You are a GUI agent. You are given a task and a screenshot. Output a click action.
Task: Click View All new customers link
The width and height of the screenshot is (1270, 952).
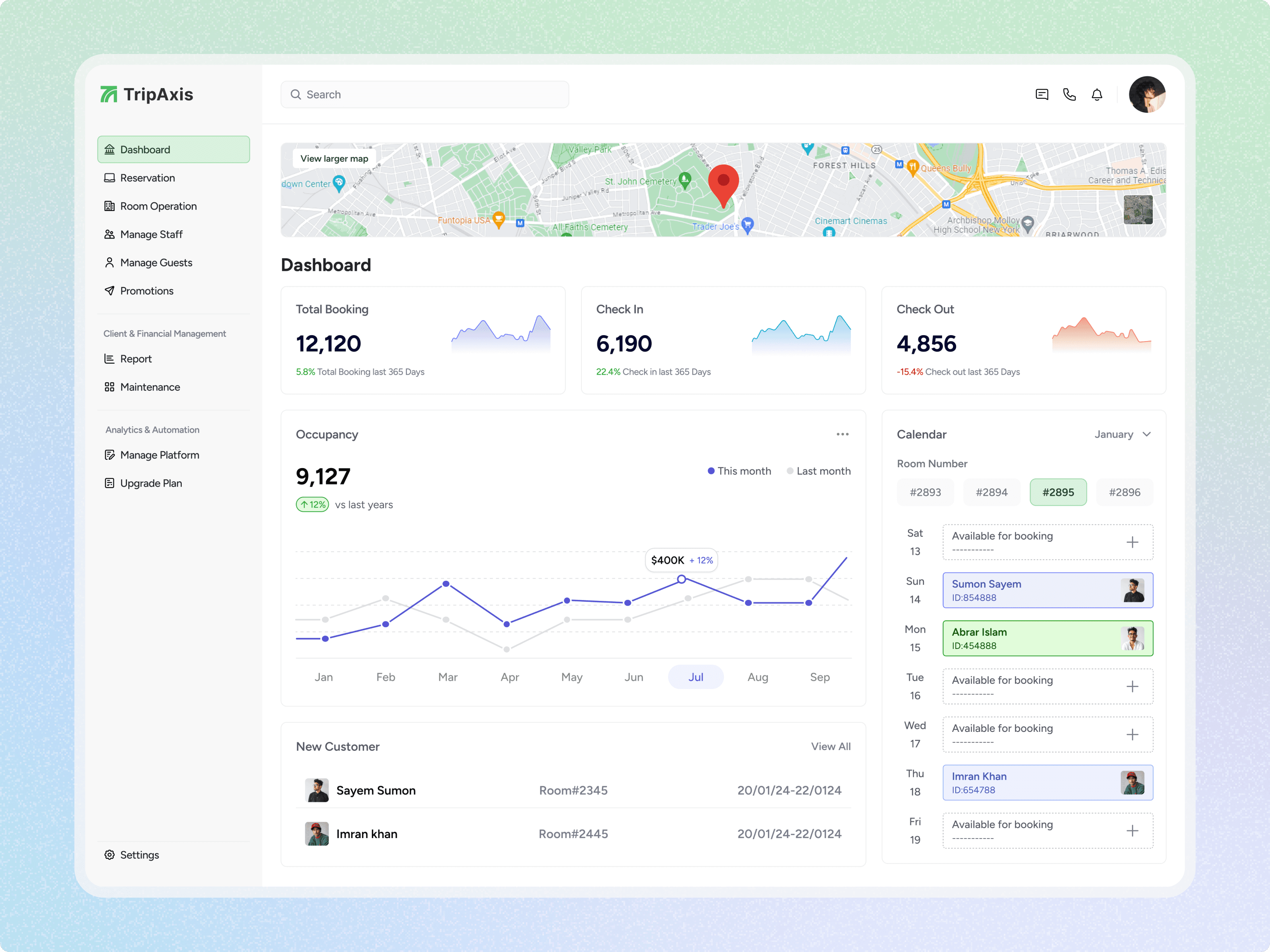830,747
